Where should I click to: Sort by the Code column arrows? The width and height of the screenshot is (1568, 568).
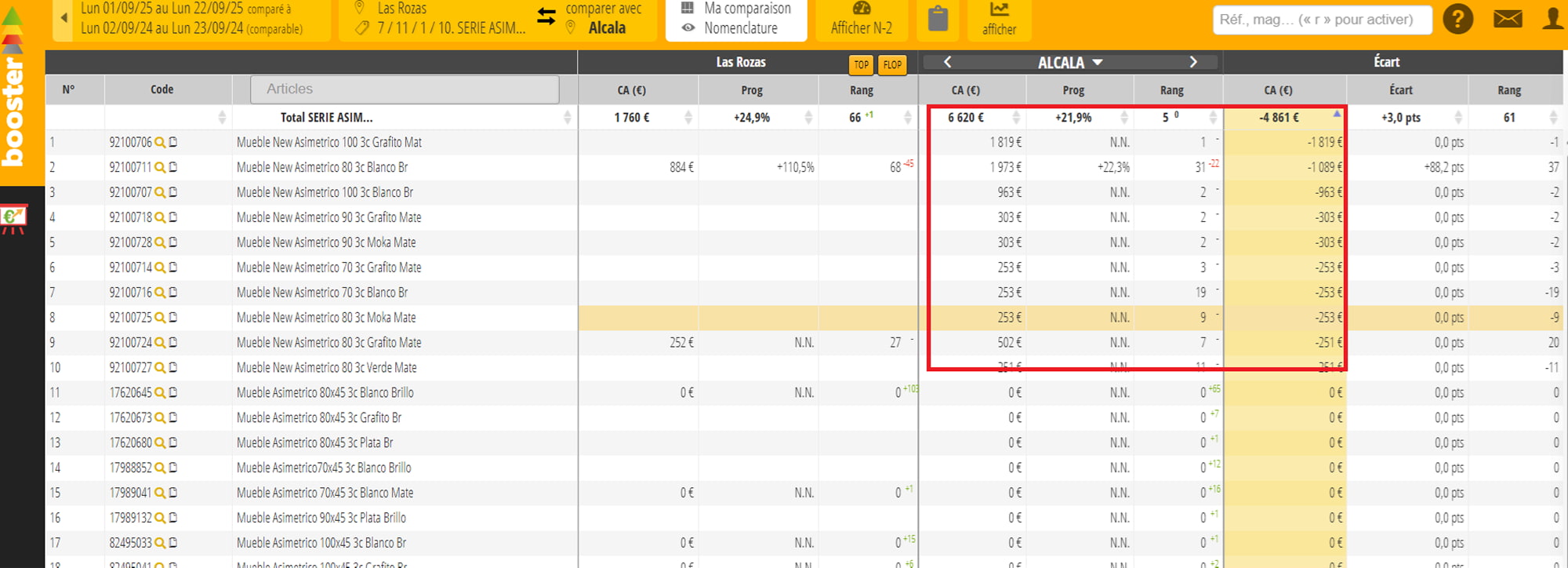point(222,118)
